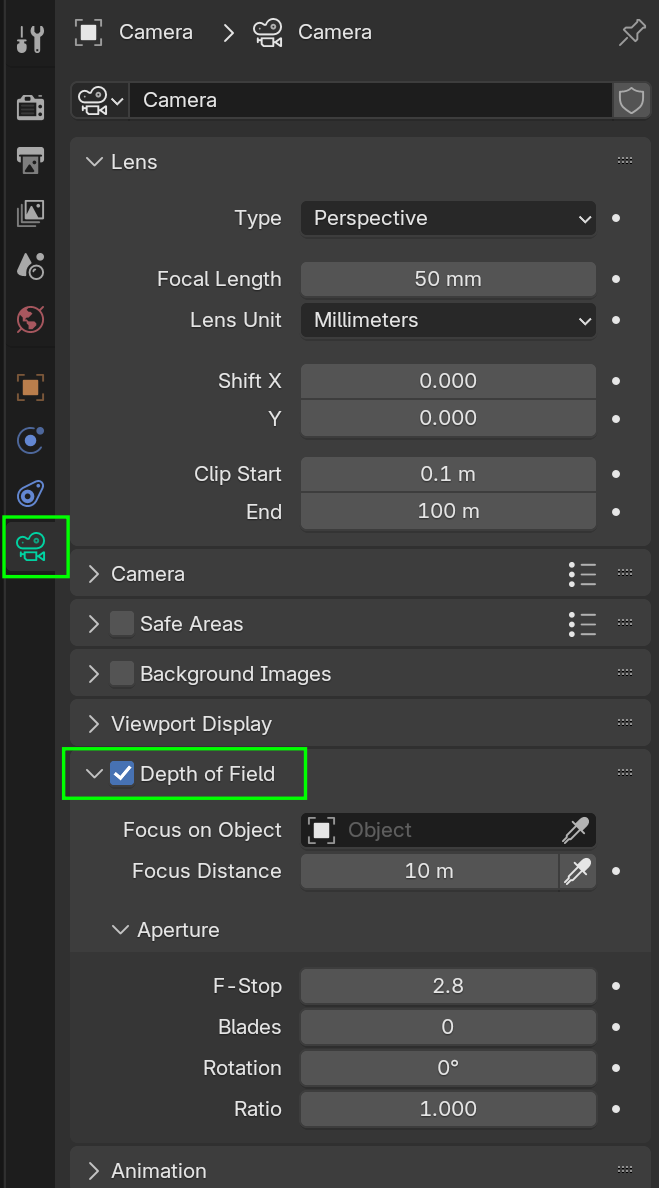Adjust the F-Stop value slider
This screenshot has height=1188, width=659.
point(447,986)
